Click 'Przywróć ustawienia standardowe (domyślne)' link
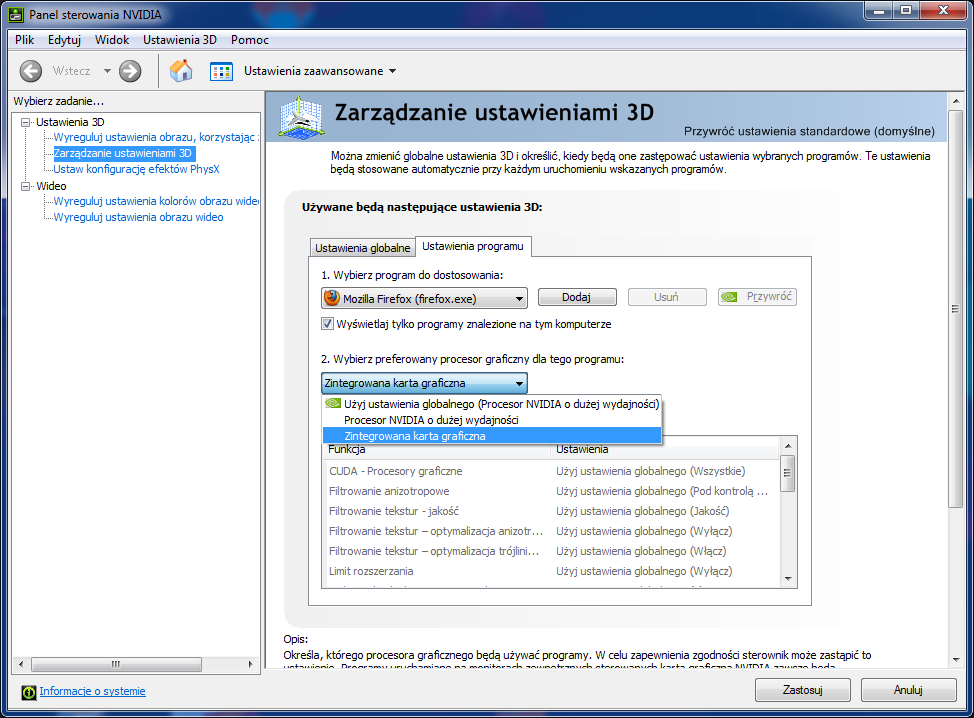Viewport: 974px width, 718px height. (809, 131)
